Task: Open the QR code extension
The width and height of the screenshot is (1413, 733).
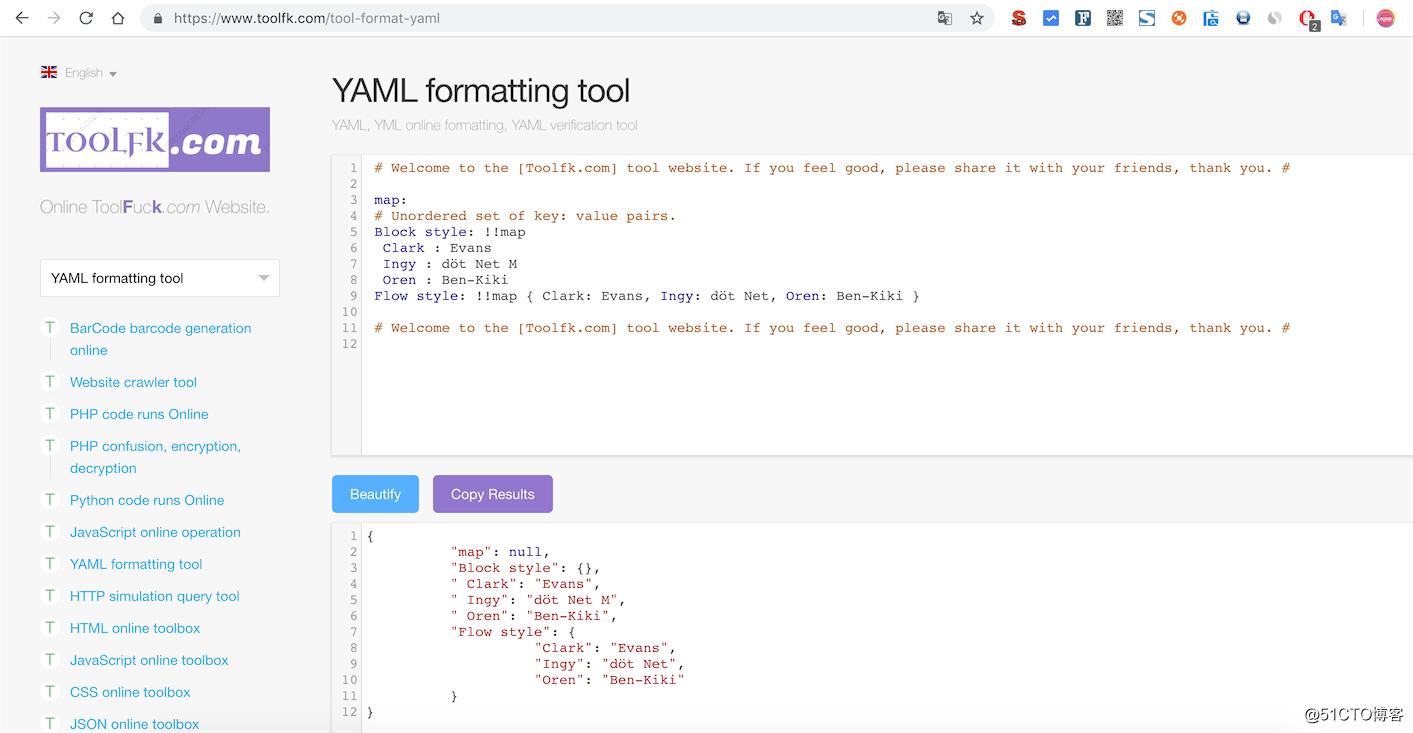Action: (1115, 18)
